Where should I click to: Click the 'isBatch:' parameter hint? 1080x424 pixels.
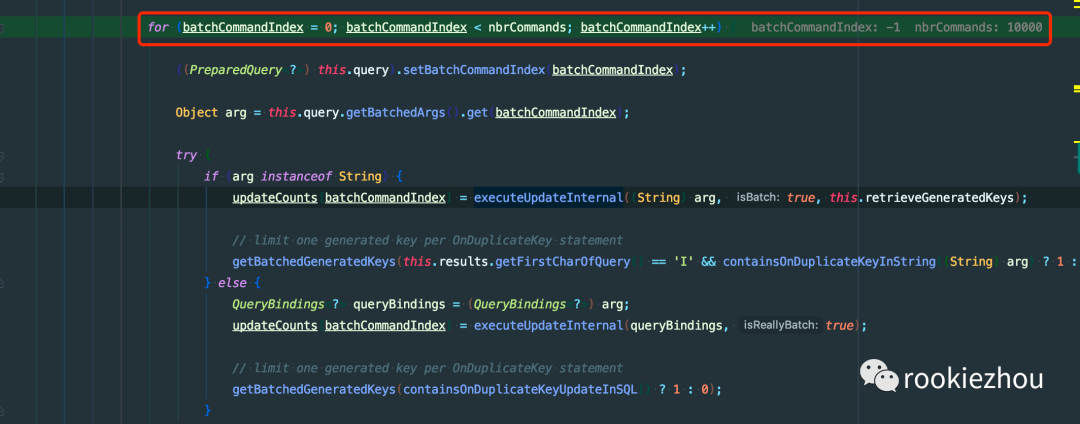coord(758,198)
